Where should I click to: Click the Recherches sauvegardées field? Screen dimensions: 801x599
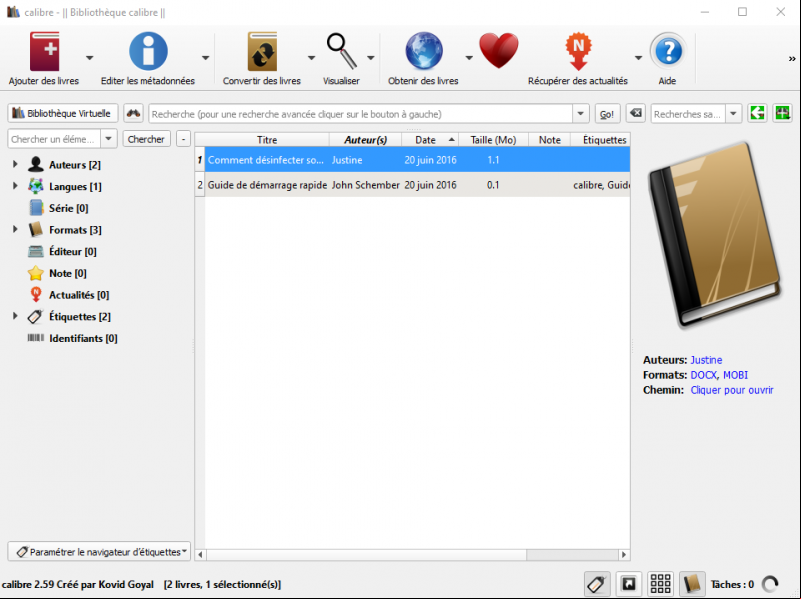click(688, 114)
